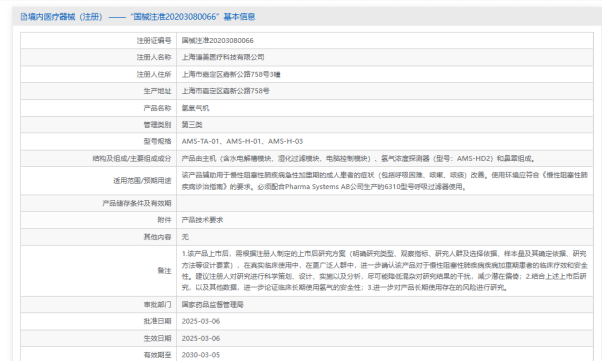This screenshot has width=602, height=361.
Task: Select the value 第三类
Action: click(192, 125)
